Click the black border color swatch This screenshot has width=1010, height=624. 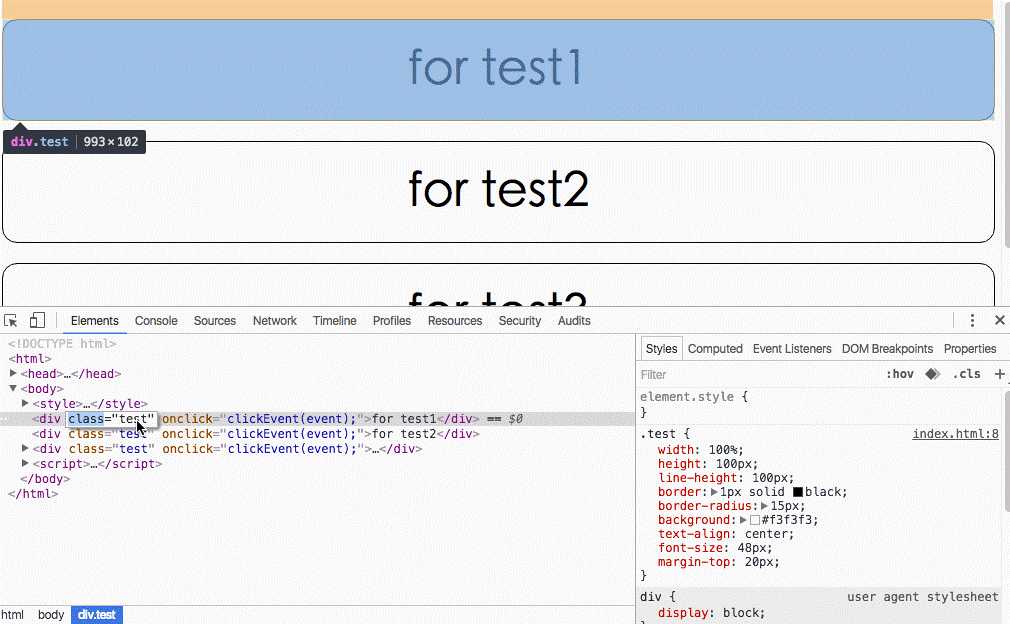(x=797, y=492)
